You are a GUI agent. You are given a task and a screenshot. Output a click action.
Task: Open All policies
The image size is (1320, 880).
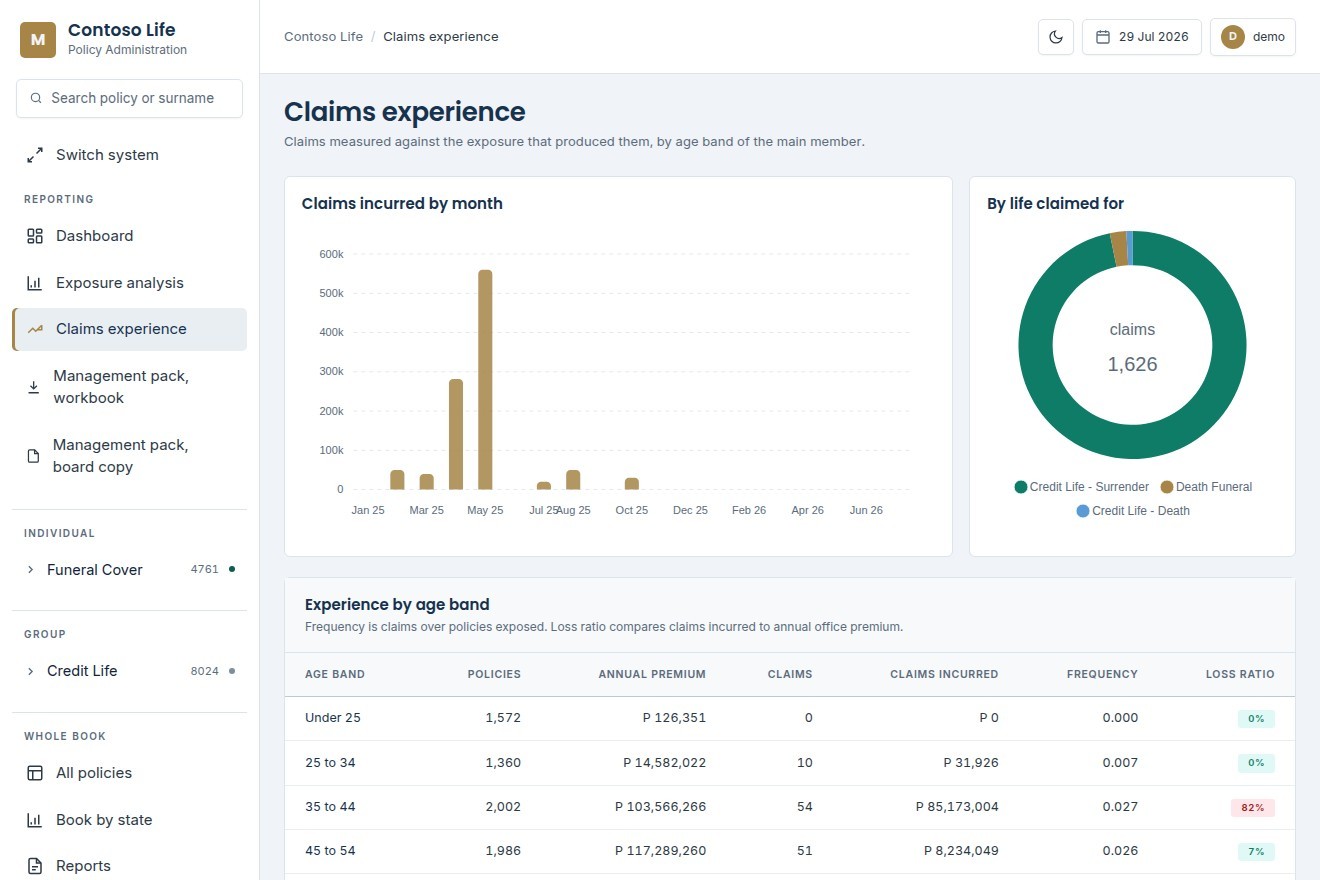pos(129,773)
